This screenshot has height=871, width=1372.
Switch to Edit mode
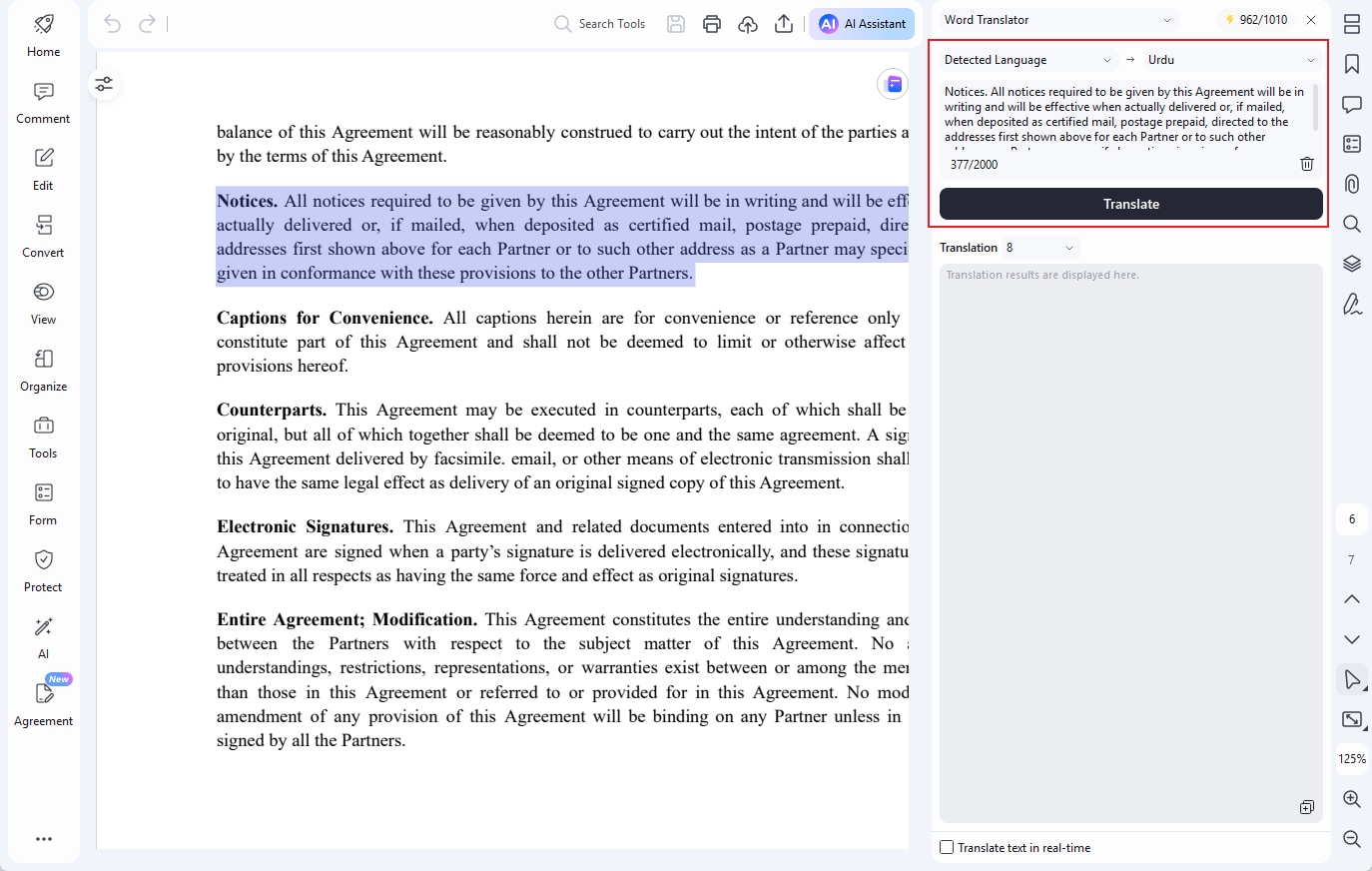[44, 170]
